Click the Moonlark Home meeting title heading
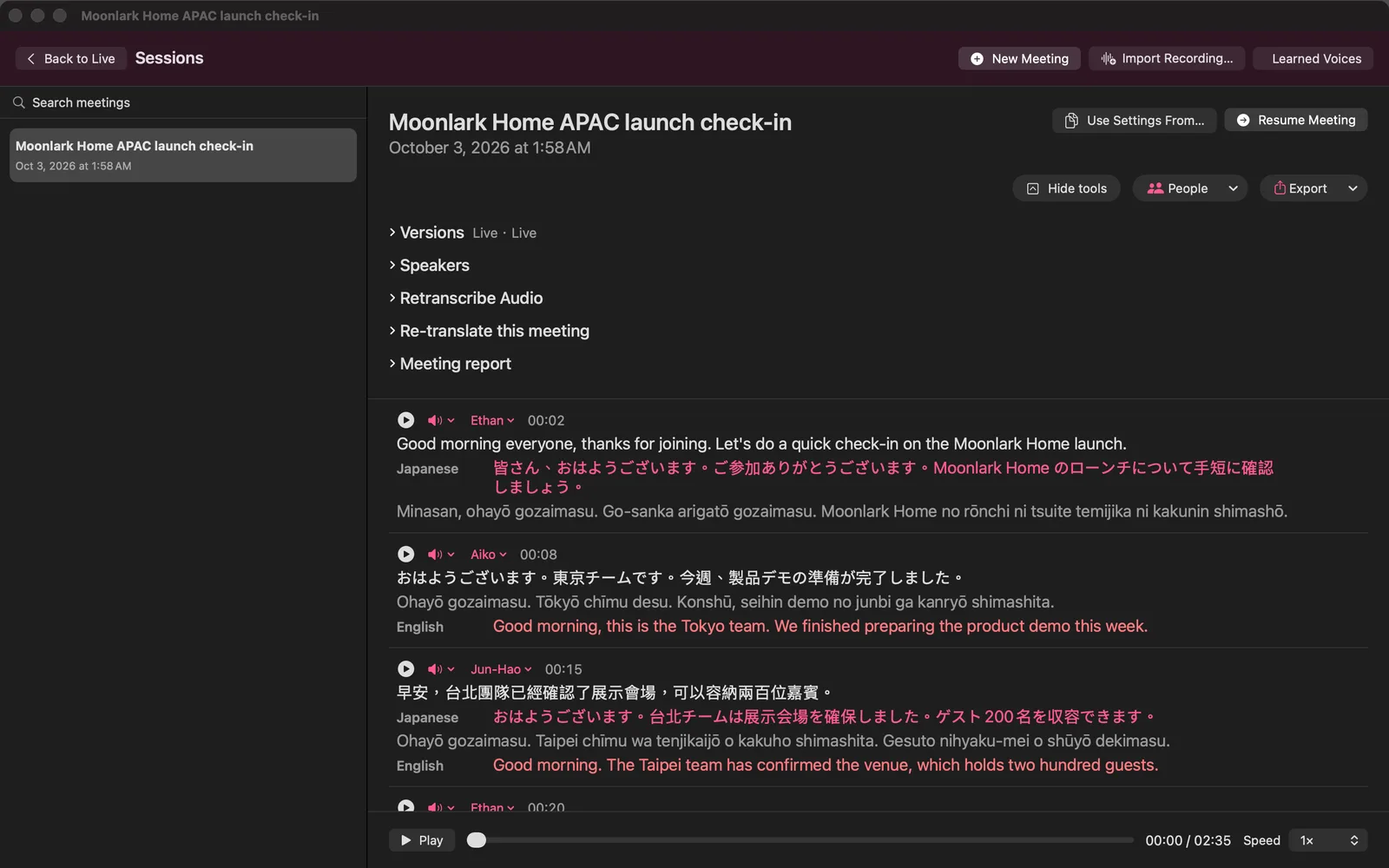The height and width of the screenshot is (868, 1389). (x=590, y=122)
